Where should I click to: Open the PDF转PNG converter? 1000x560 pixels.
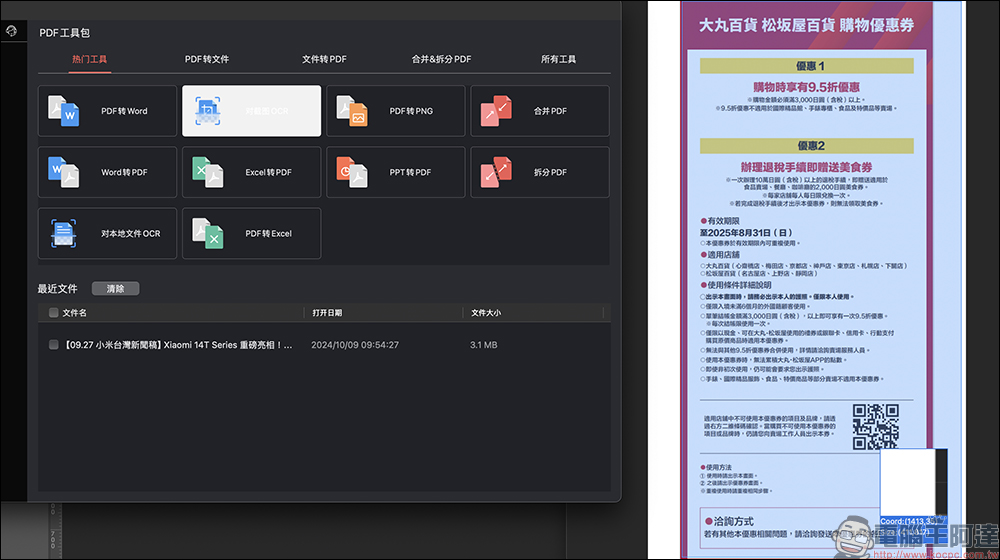(x=396, y=111)
